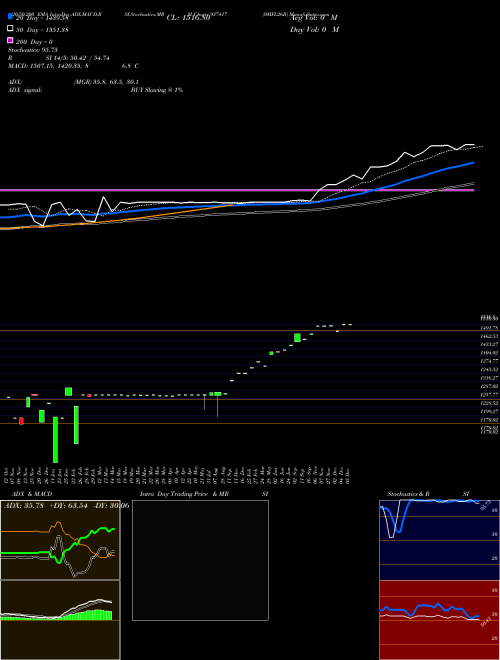Click the '(MGR) 35.8, 63.5, 30.1' ADX values
Screen dimensions: 500x660
tap(106, 82)
